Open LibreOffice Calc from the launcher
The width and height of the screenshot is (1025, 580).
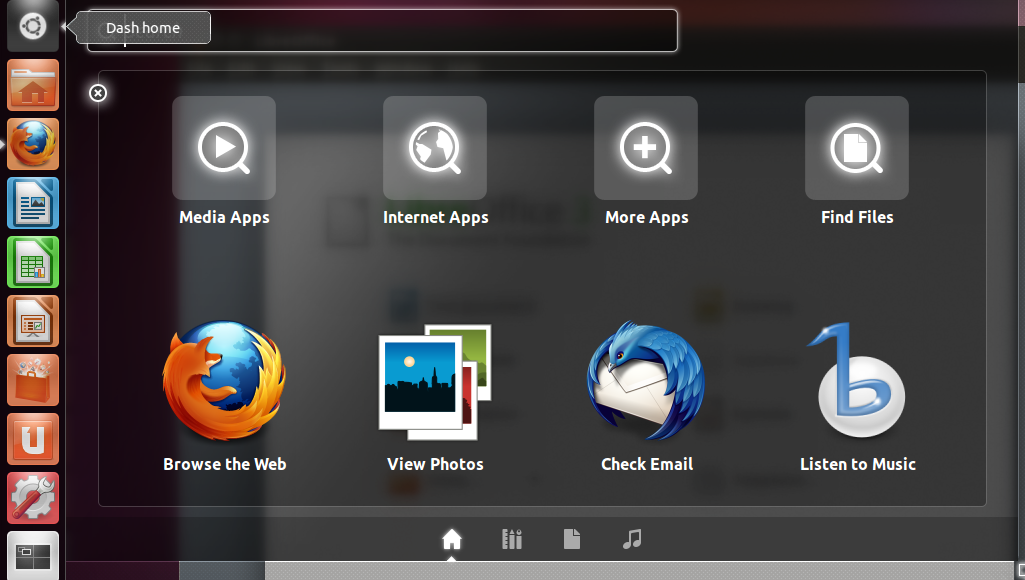click(x=33, y=263)
